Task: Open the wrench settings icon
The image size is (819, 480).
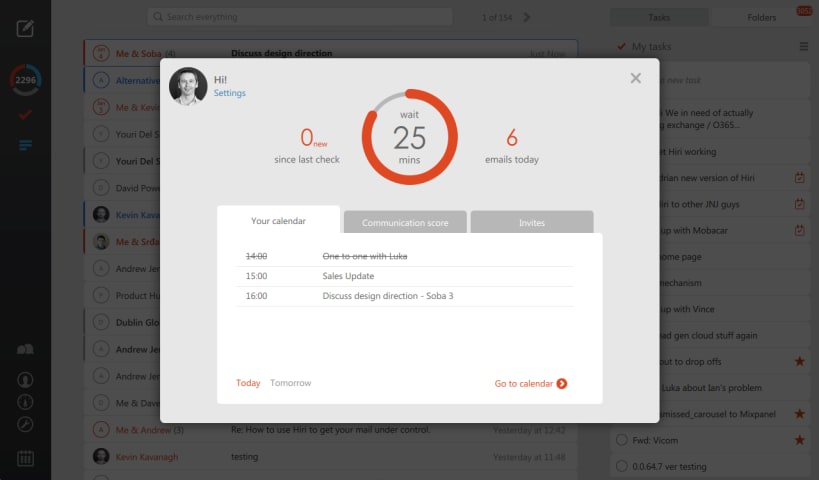Action: (25, 424)
